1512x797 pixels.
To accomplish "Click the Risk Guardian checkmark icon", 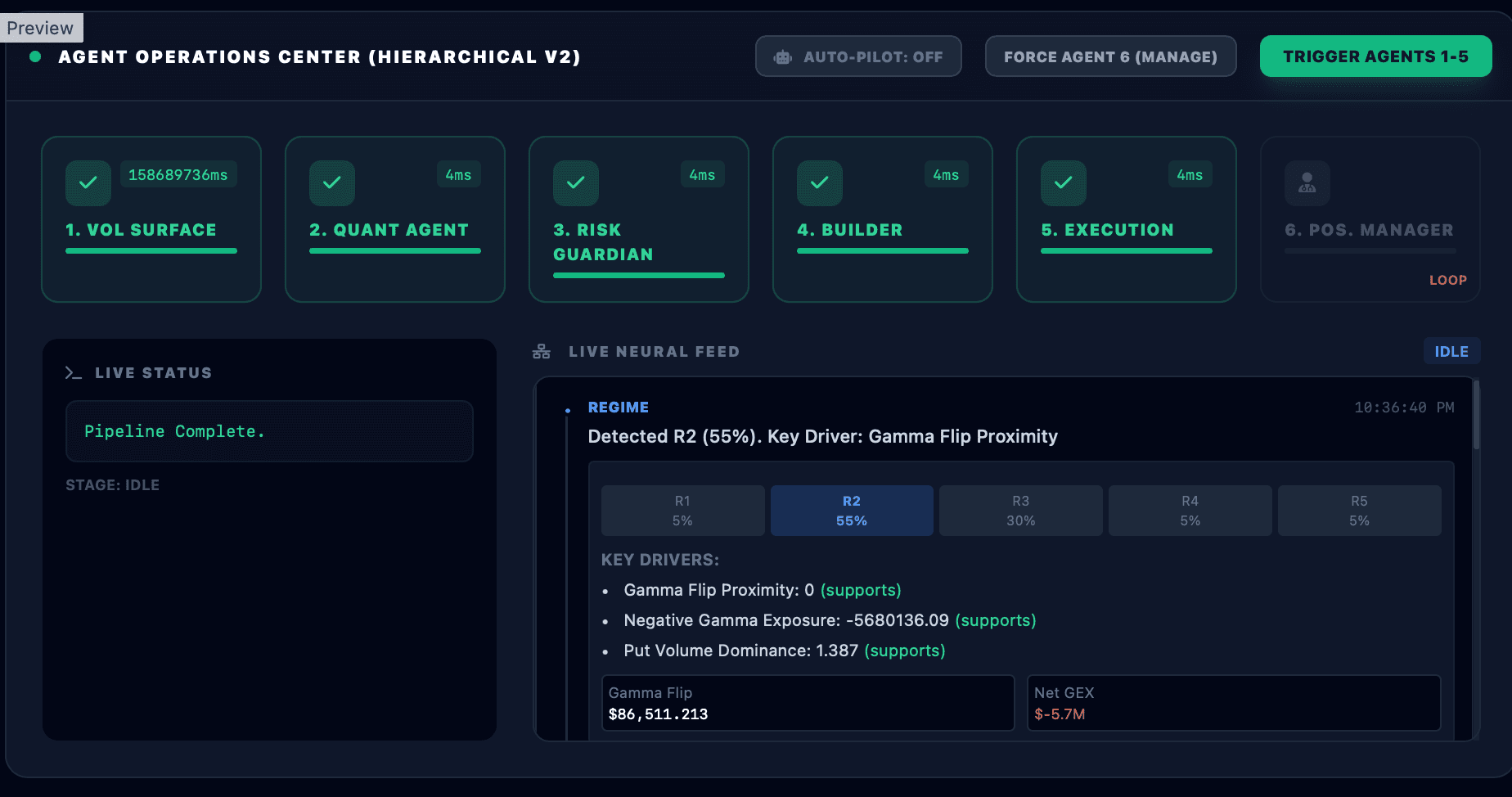I will tap(575, 182).
